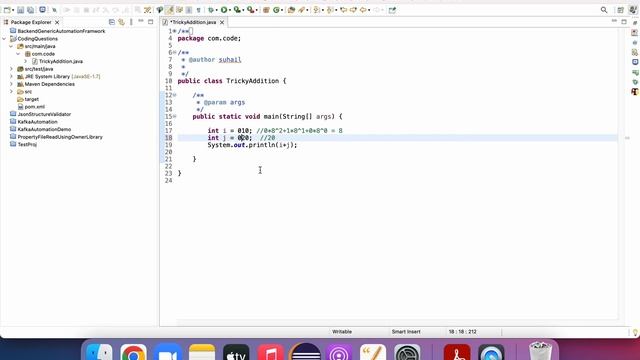The height and width of the screenshot is (360, 640).
Task: Toggle Show Whitespace Characters button
Action: 198,10
